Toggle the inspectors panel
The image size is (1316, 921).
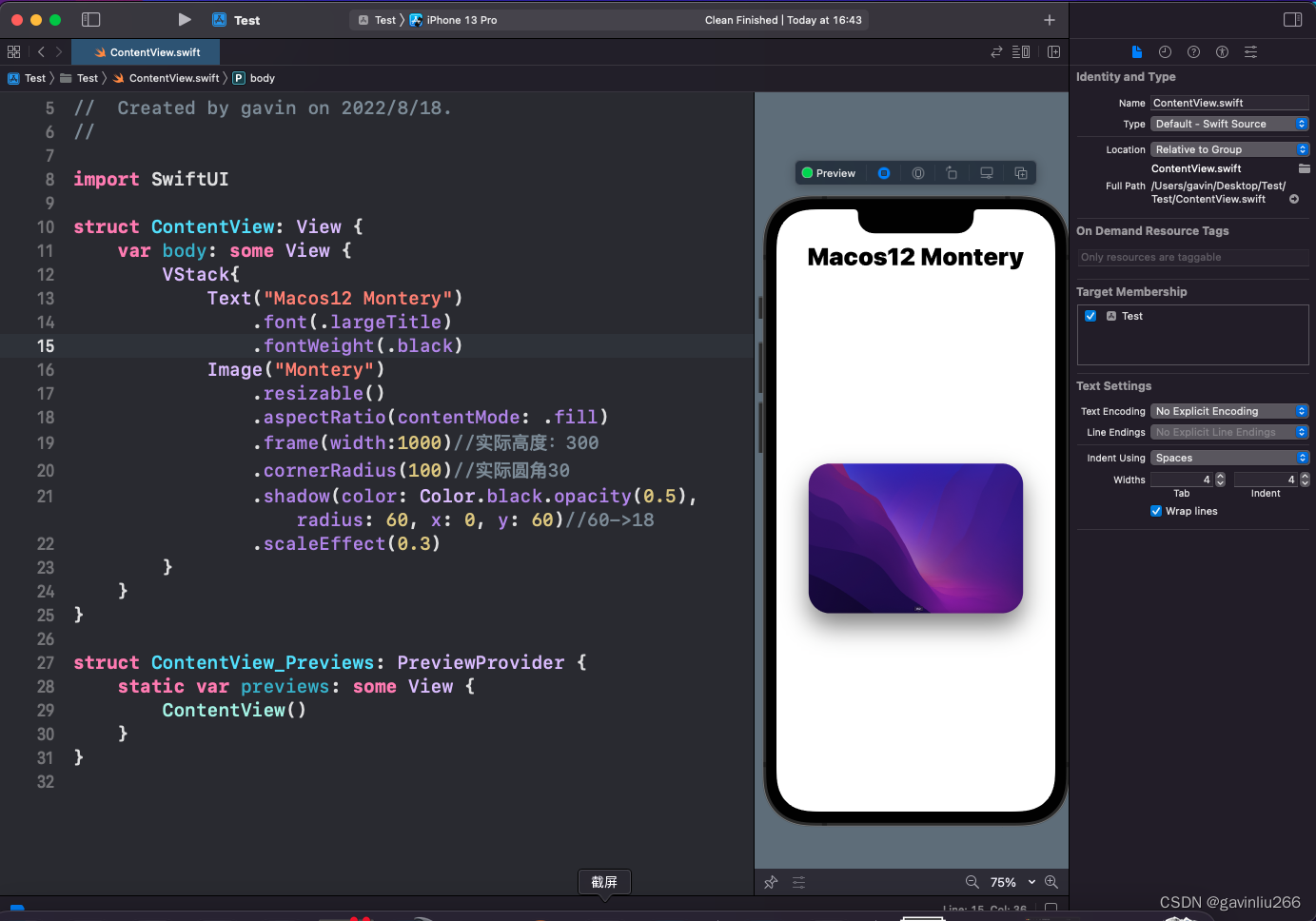click(x=1292, y=19)
